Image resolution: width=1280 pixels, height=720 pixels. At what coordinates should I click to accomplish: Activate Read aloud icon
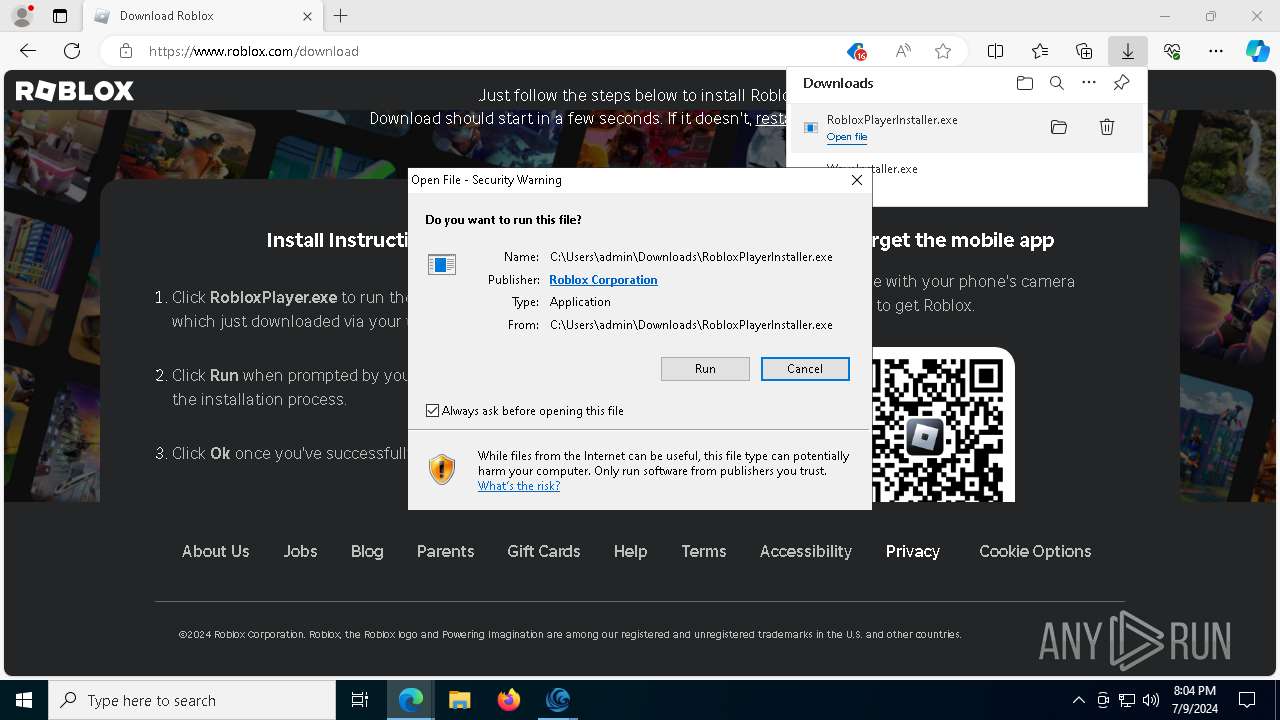point(903,51)
